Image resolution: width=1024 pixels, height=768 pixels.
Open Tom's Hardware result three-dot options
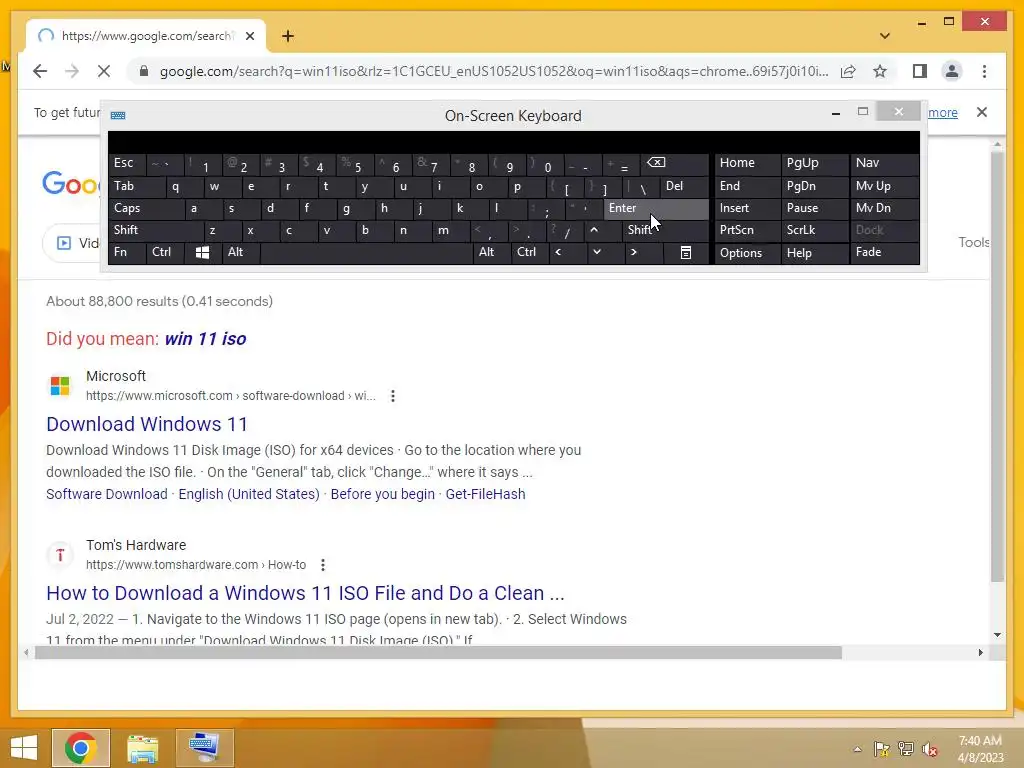click(x=323, y=565)
